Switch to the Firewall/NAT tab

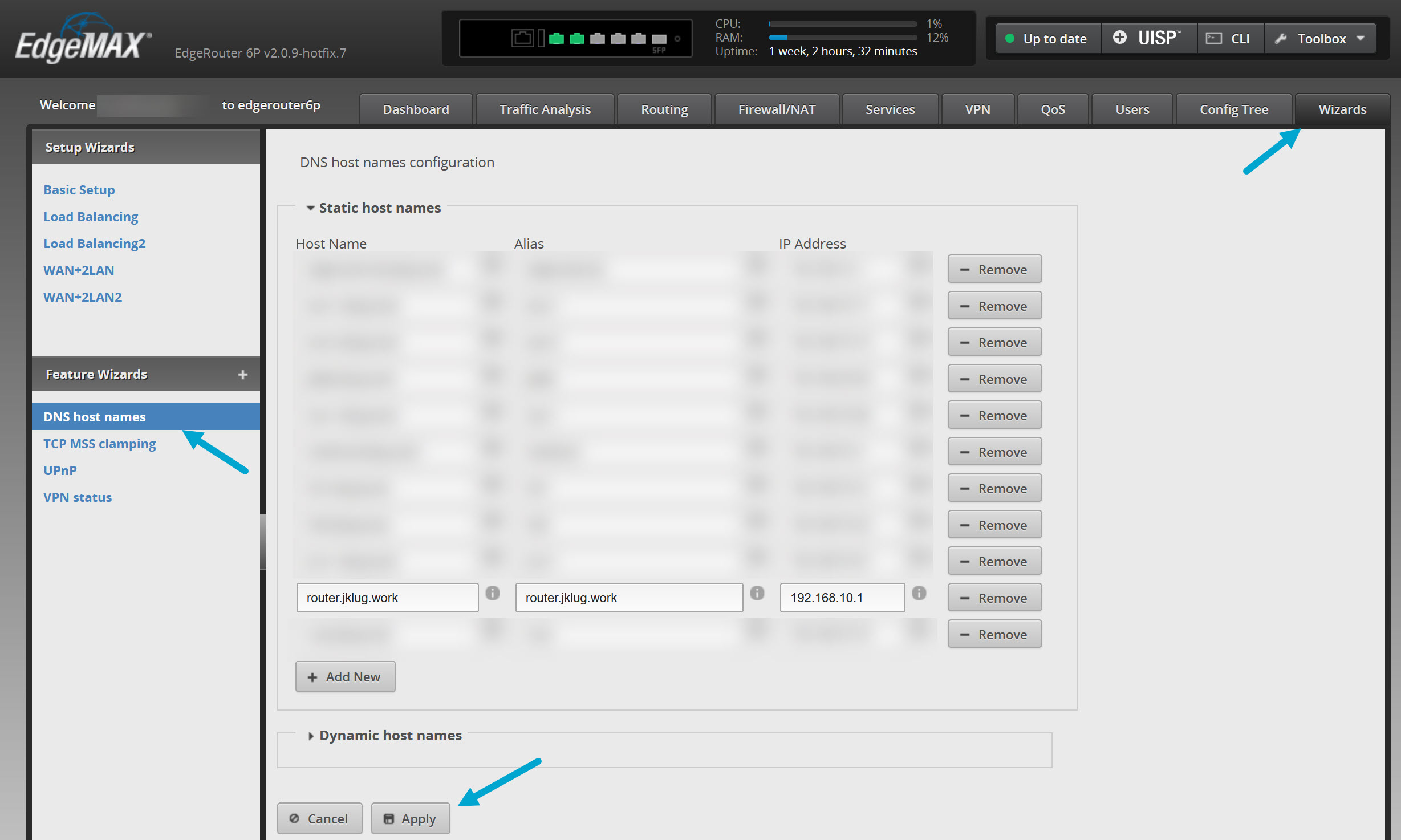click(776, 109)
